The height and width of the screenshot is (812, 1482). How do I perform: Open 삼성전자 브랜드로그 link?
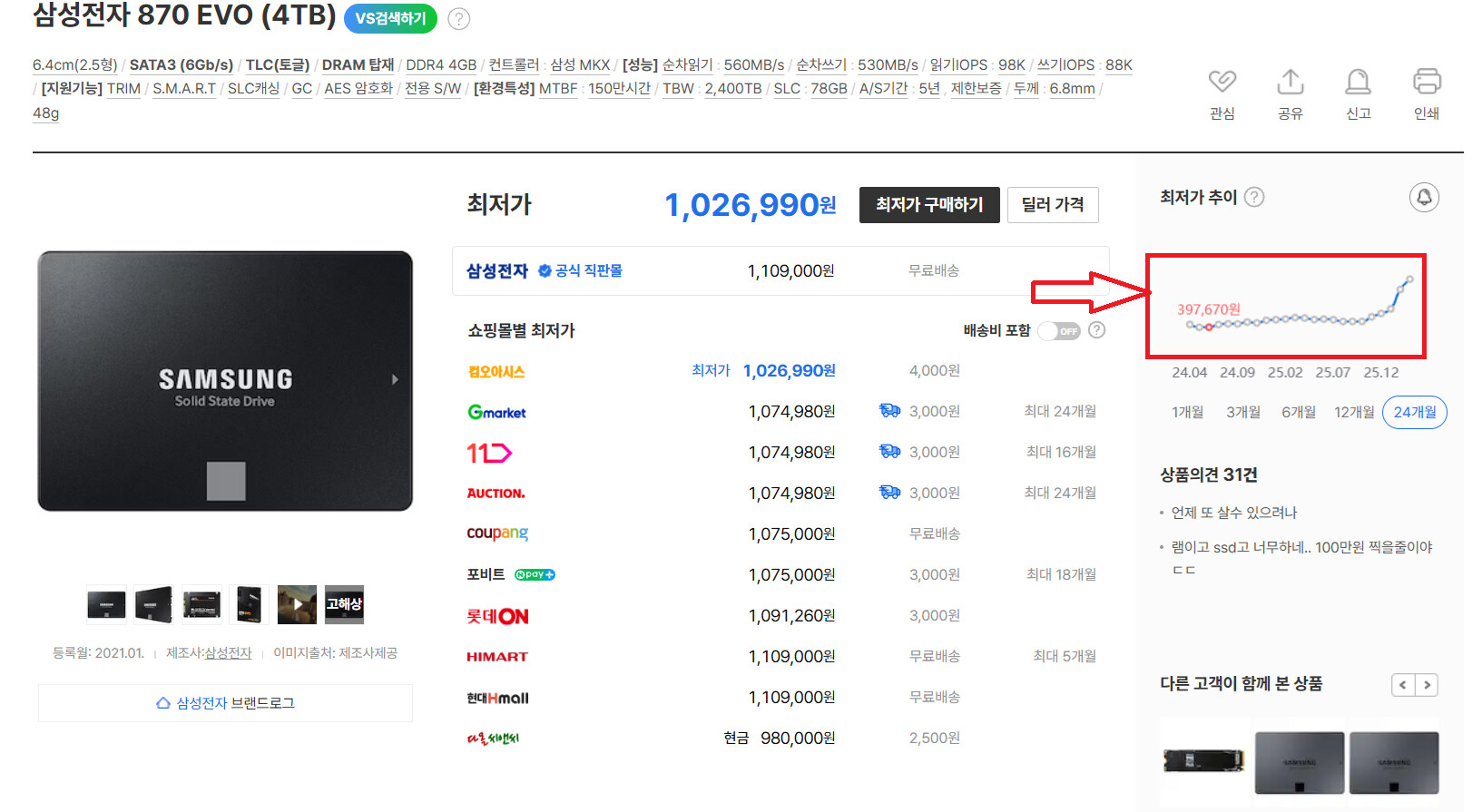pos(225,703)
